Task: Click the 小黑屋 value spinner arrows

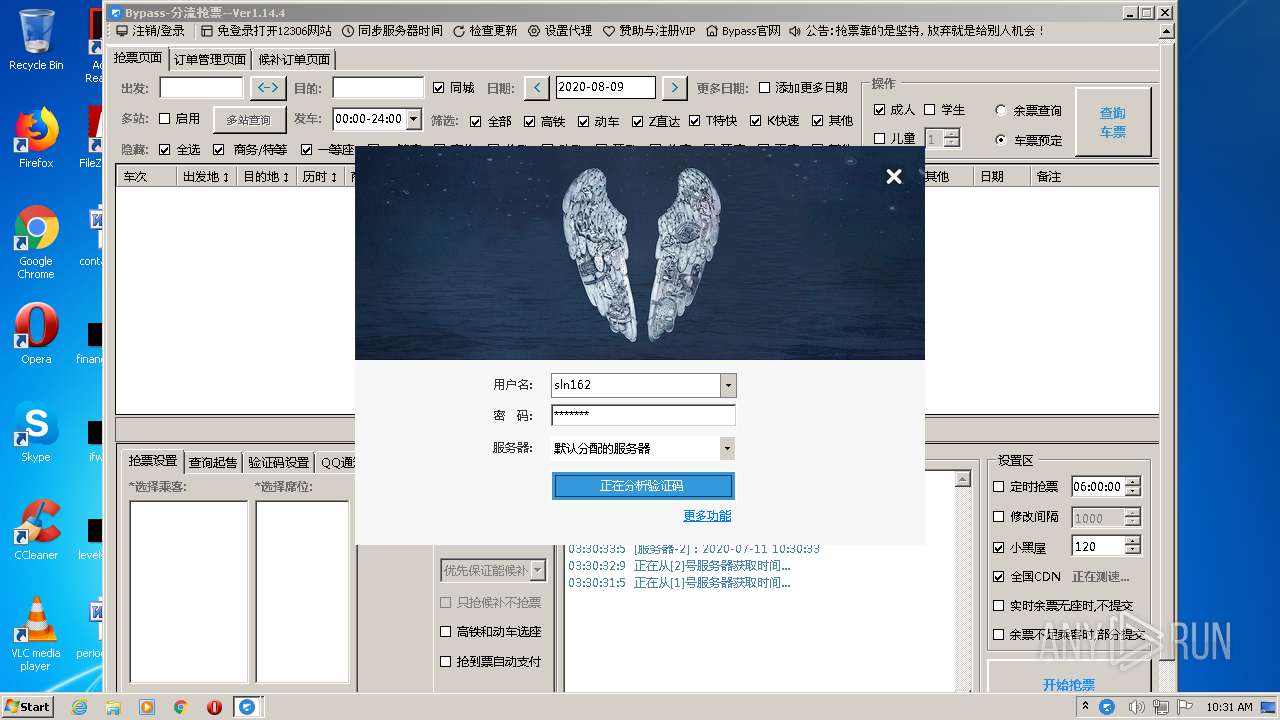Action: click(1132, 547)
